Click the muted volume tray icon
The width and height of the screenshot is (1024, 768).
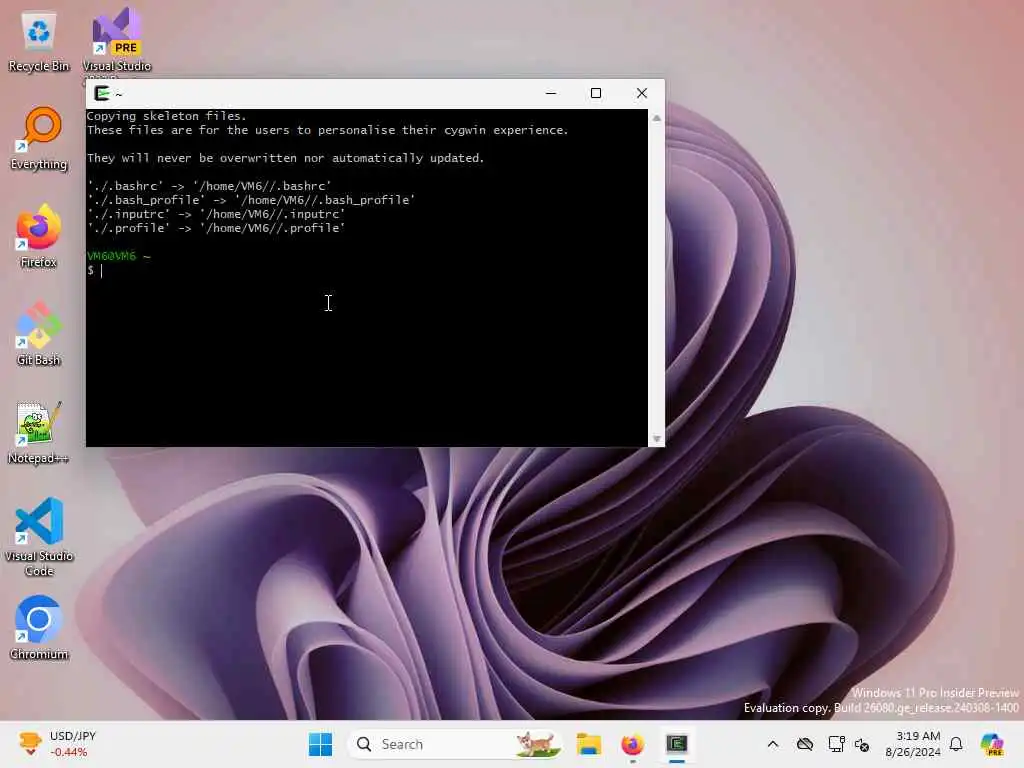861,744
